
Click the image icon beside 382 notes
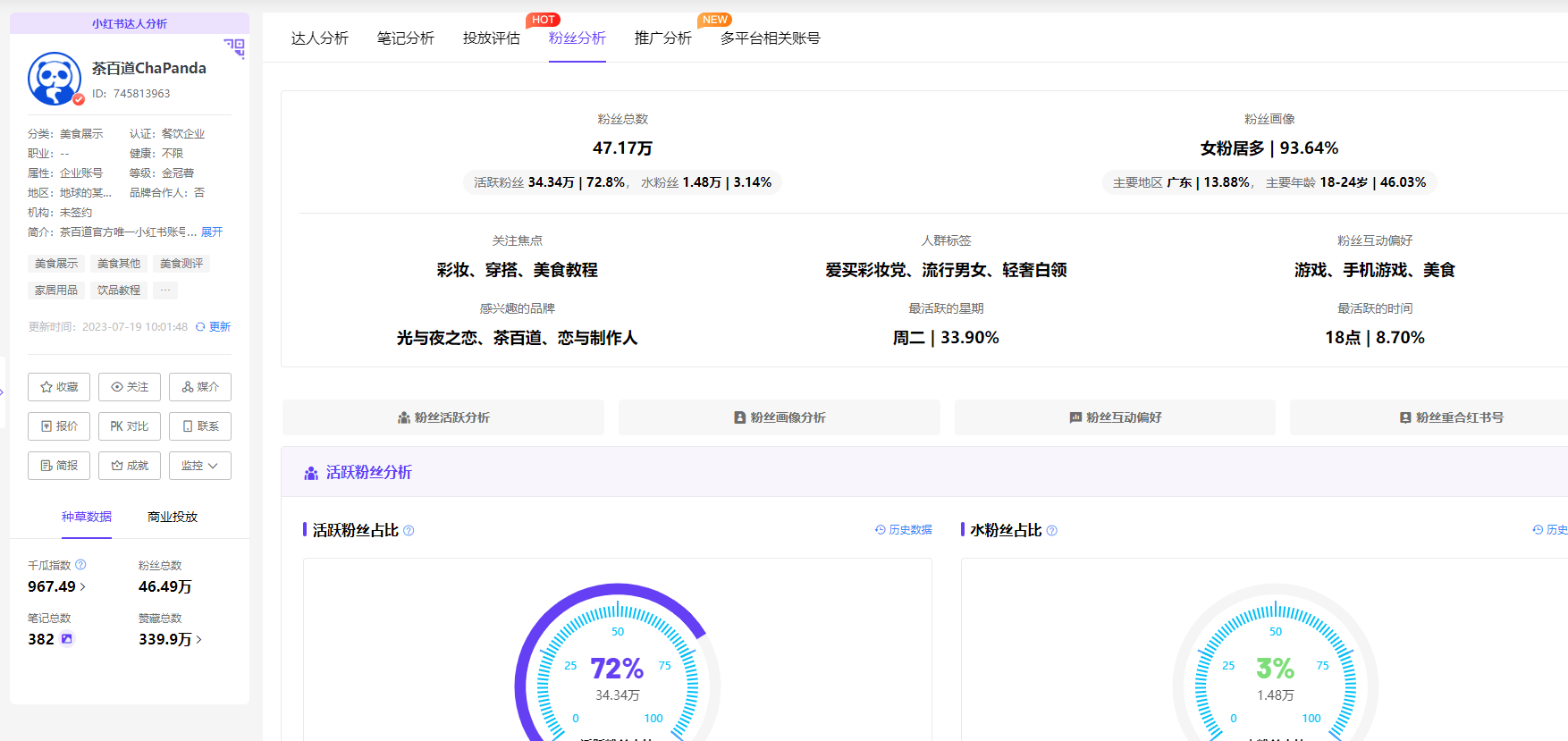67,639
